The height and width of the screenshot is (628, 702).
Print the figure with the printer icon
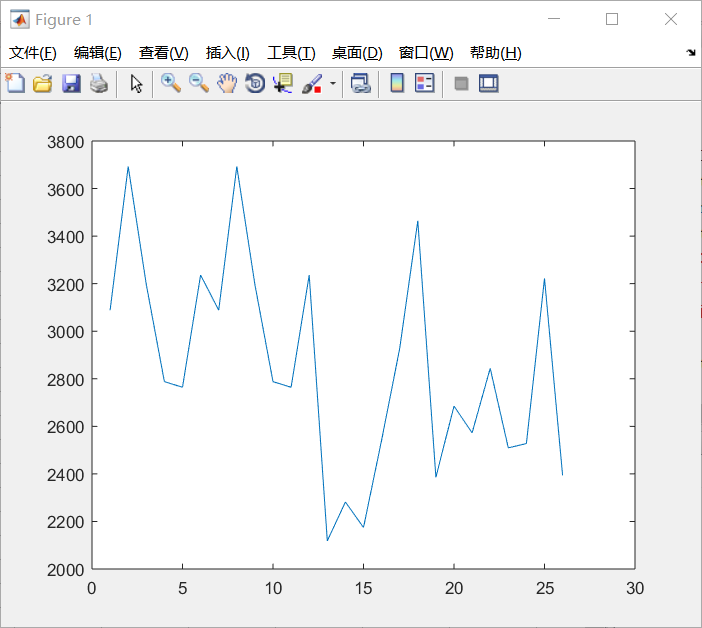pyautogui.click(x=99, y=83)
